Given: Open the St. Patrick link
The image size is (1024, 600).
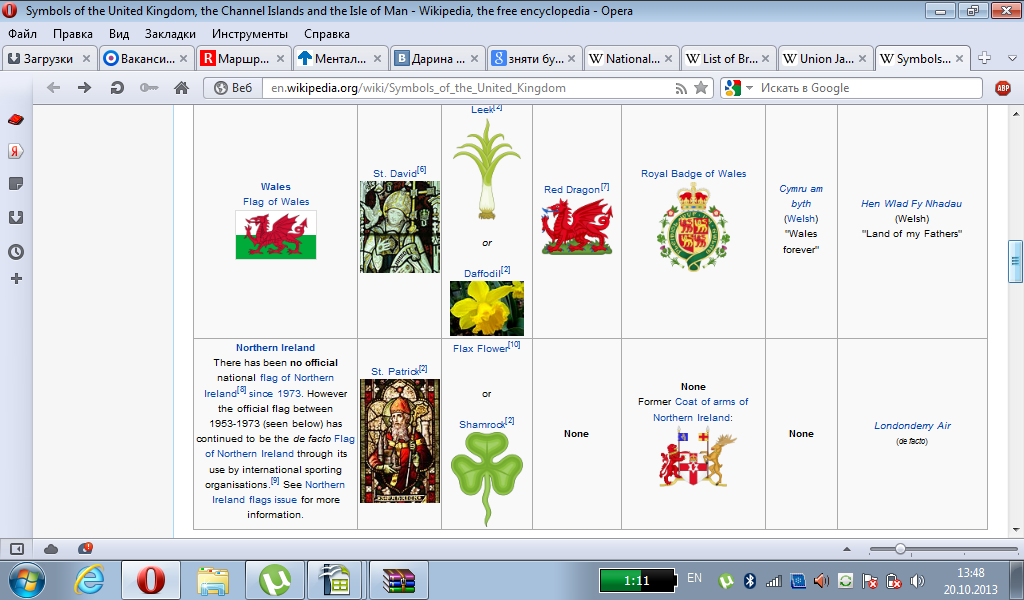Looking at the screenshot, I should click(x=395, y=371).
